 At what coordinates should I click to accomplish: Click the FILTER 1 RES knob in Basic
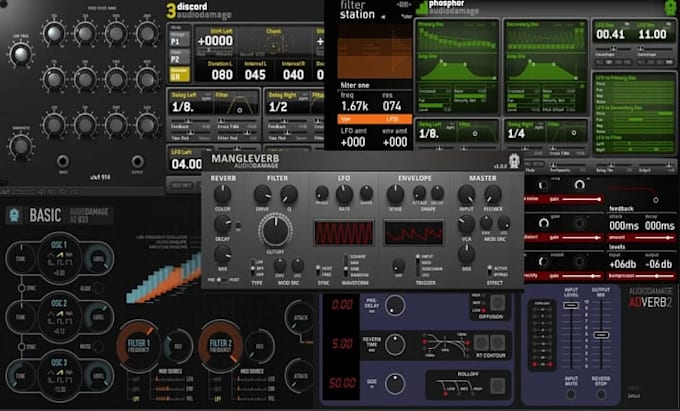[x=178, y=346]
